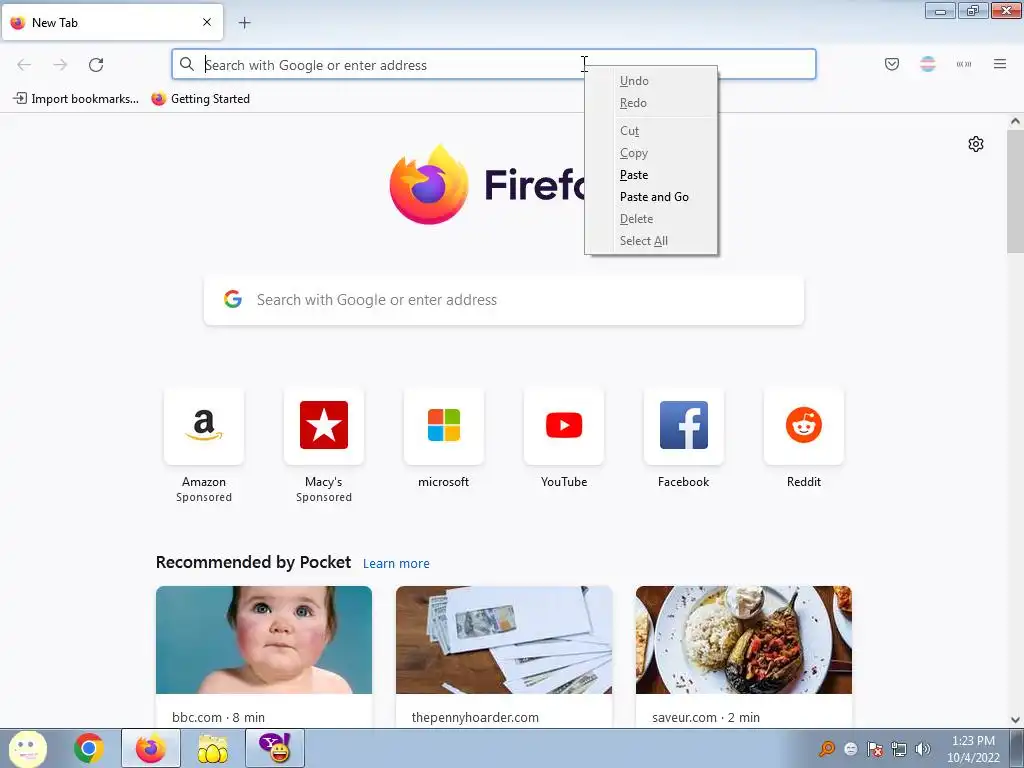
Task: Open the folder icon in taskbar
Action: click(213, 748)
